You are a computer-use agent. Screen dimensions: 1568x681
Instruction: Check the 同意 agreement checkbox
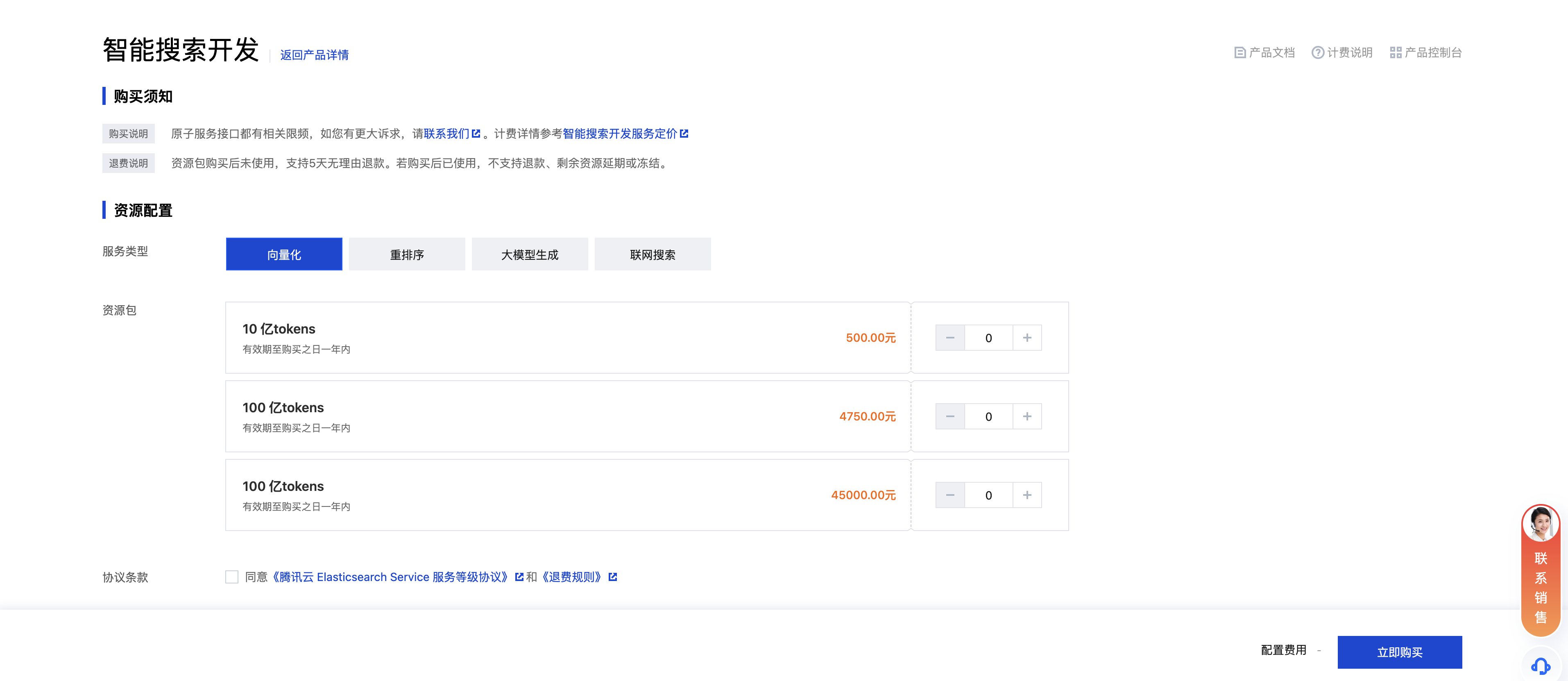click(x=232, y=577)
